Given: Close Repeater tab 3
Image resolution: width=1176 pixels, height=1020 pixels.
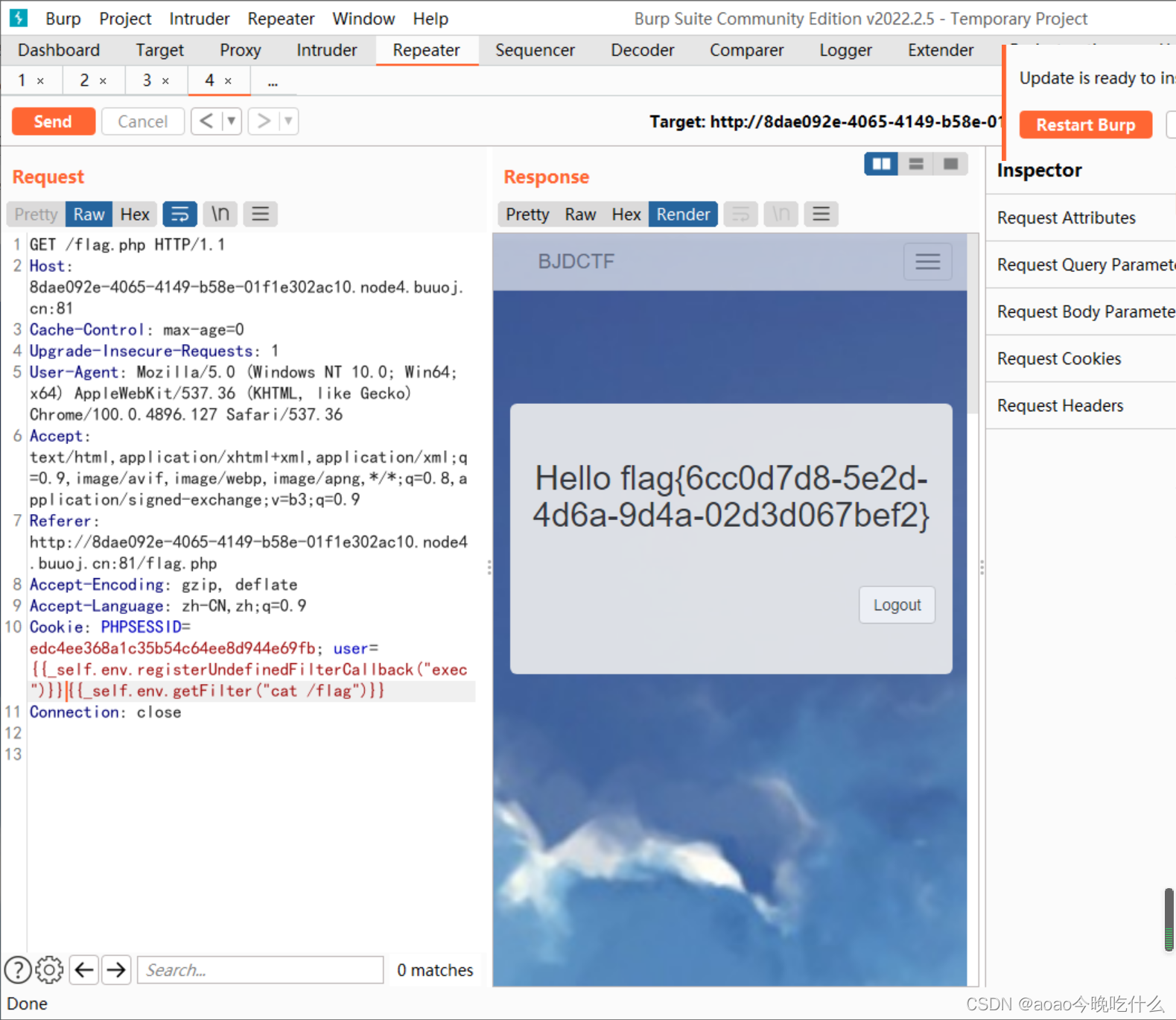Looking at the screenshot, I should [x=165, y=80].
